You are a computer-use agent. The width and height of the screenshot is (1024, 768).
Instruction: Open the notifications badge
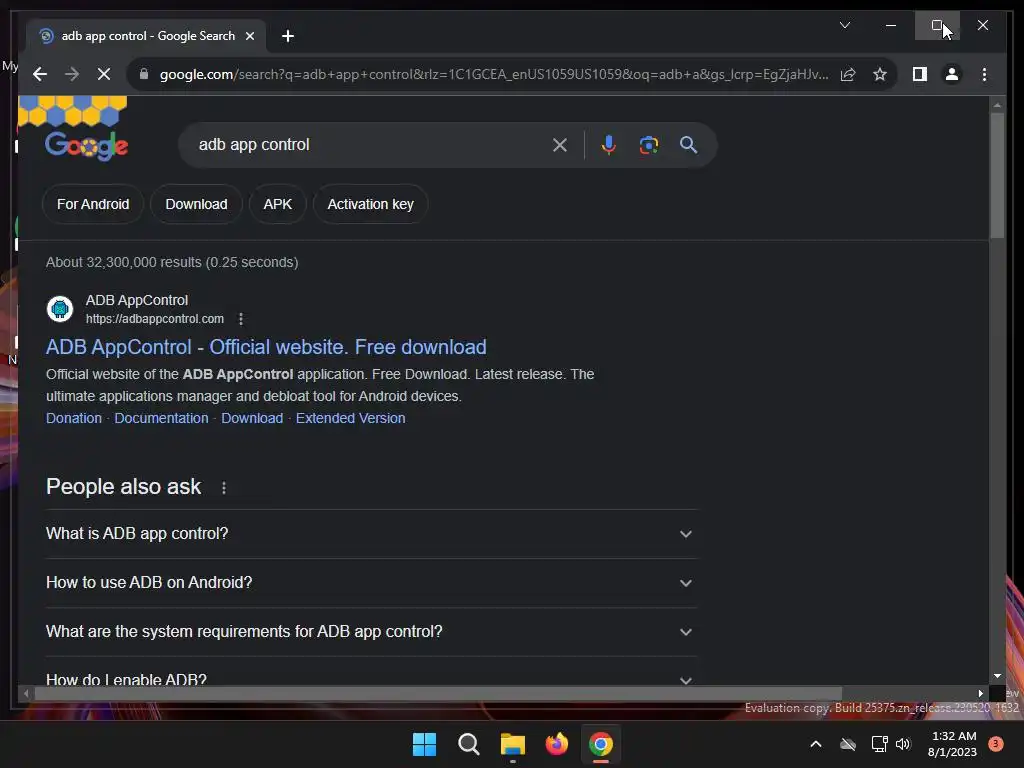tap(995, 744)
